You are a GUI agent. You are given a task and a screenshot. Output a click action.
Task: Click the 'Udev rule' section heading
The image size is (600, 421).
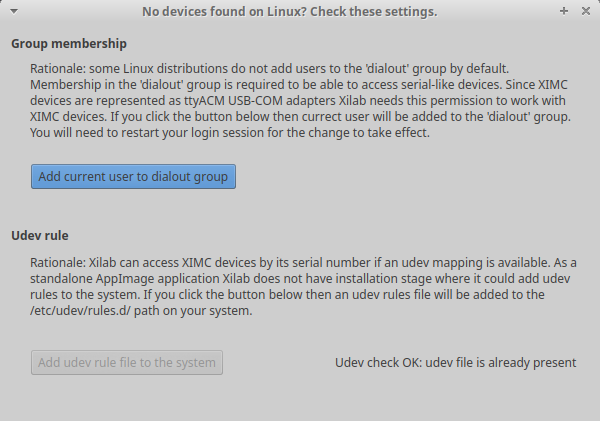39,236
